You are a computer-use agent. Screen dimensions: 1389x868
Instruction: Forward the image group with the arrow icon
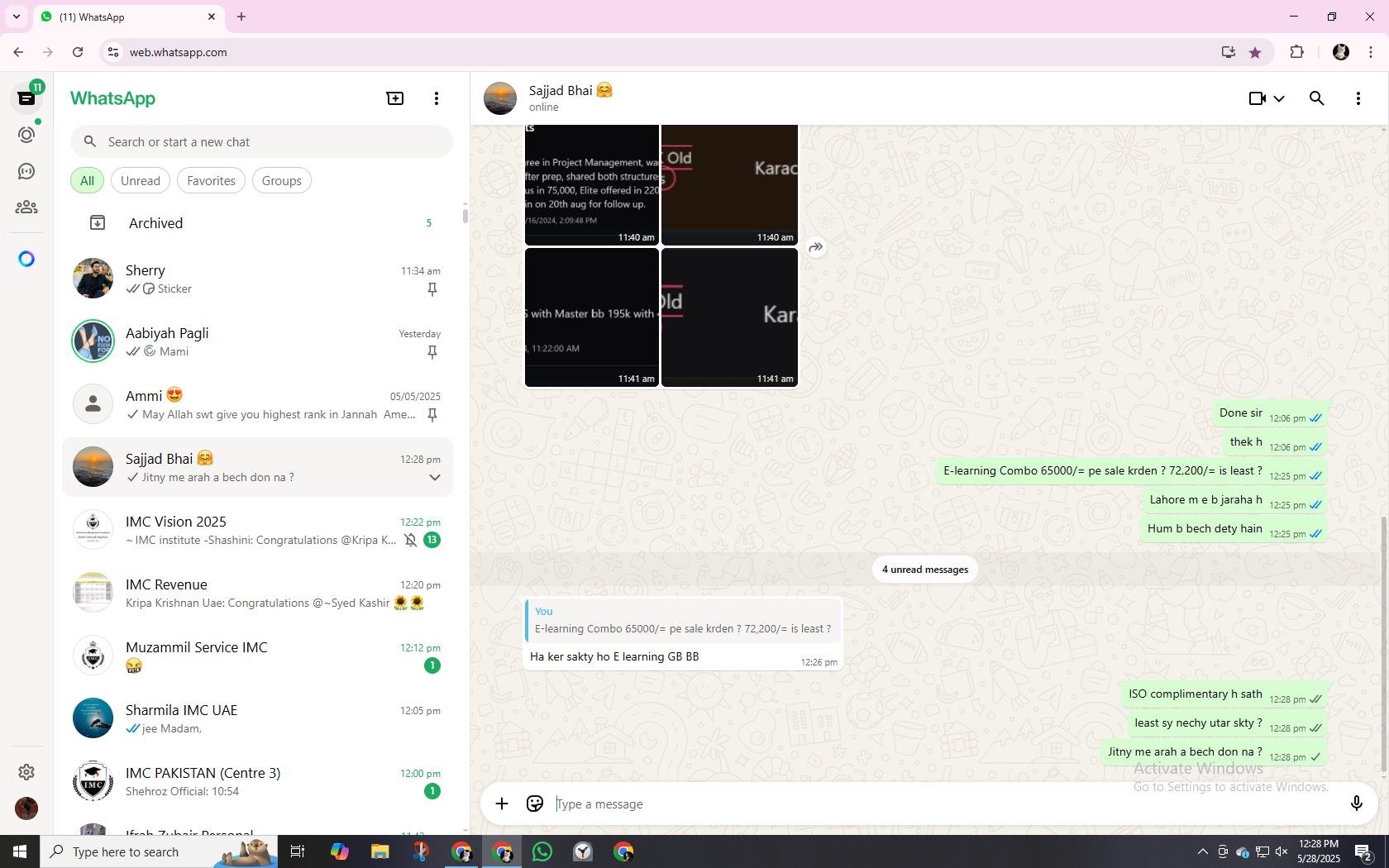pos(816,247)
